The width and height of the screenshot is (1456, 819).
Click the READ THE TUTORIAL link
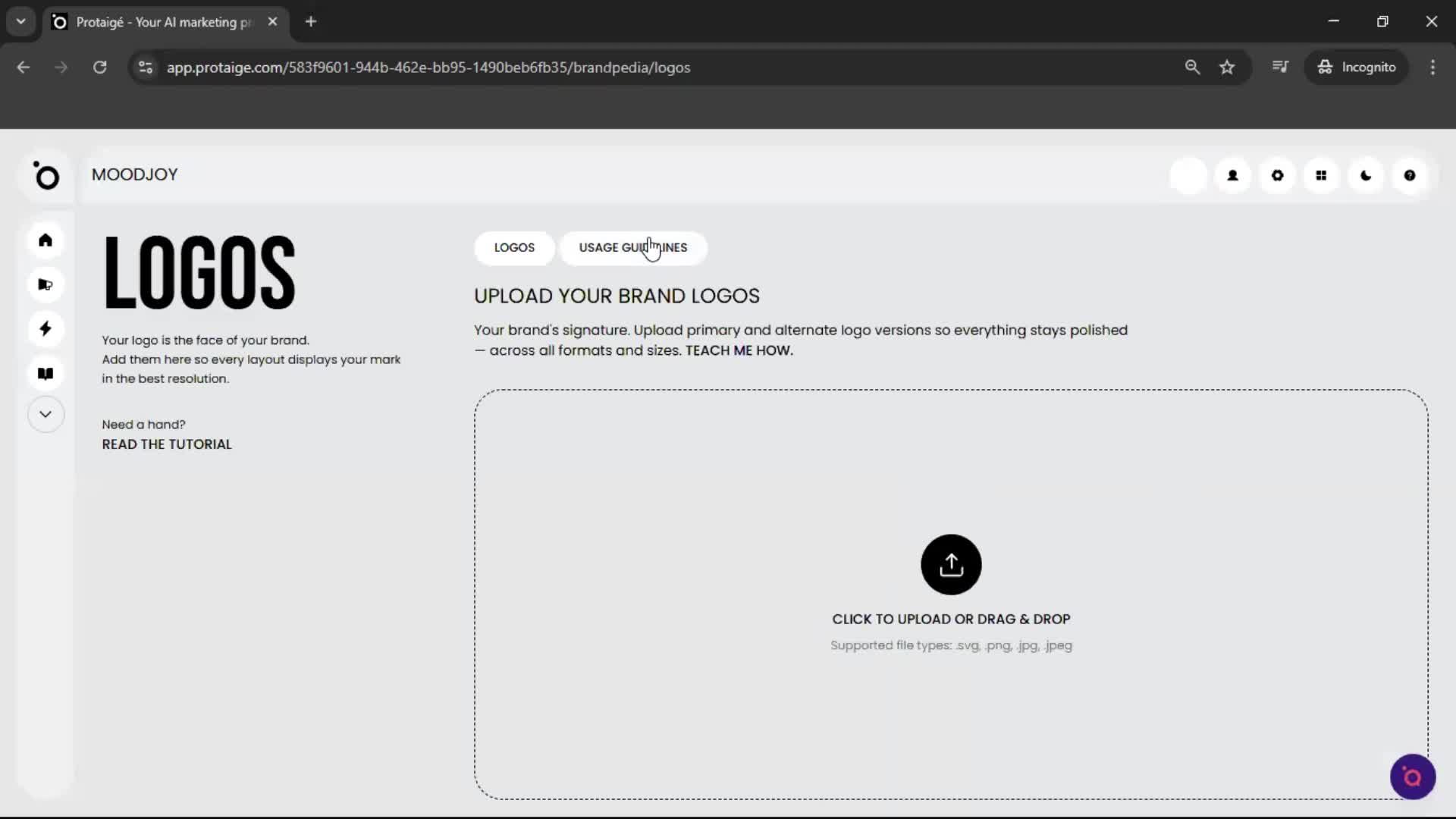166,444
